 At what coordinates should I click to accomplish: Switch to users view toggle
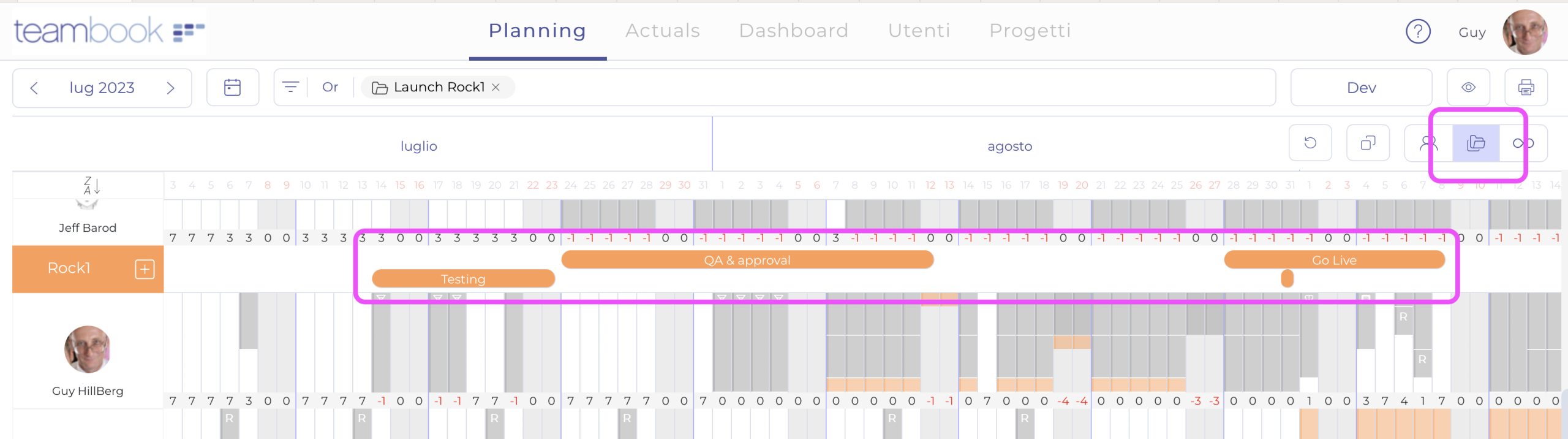[1428, 143]
